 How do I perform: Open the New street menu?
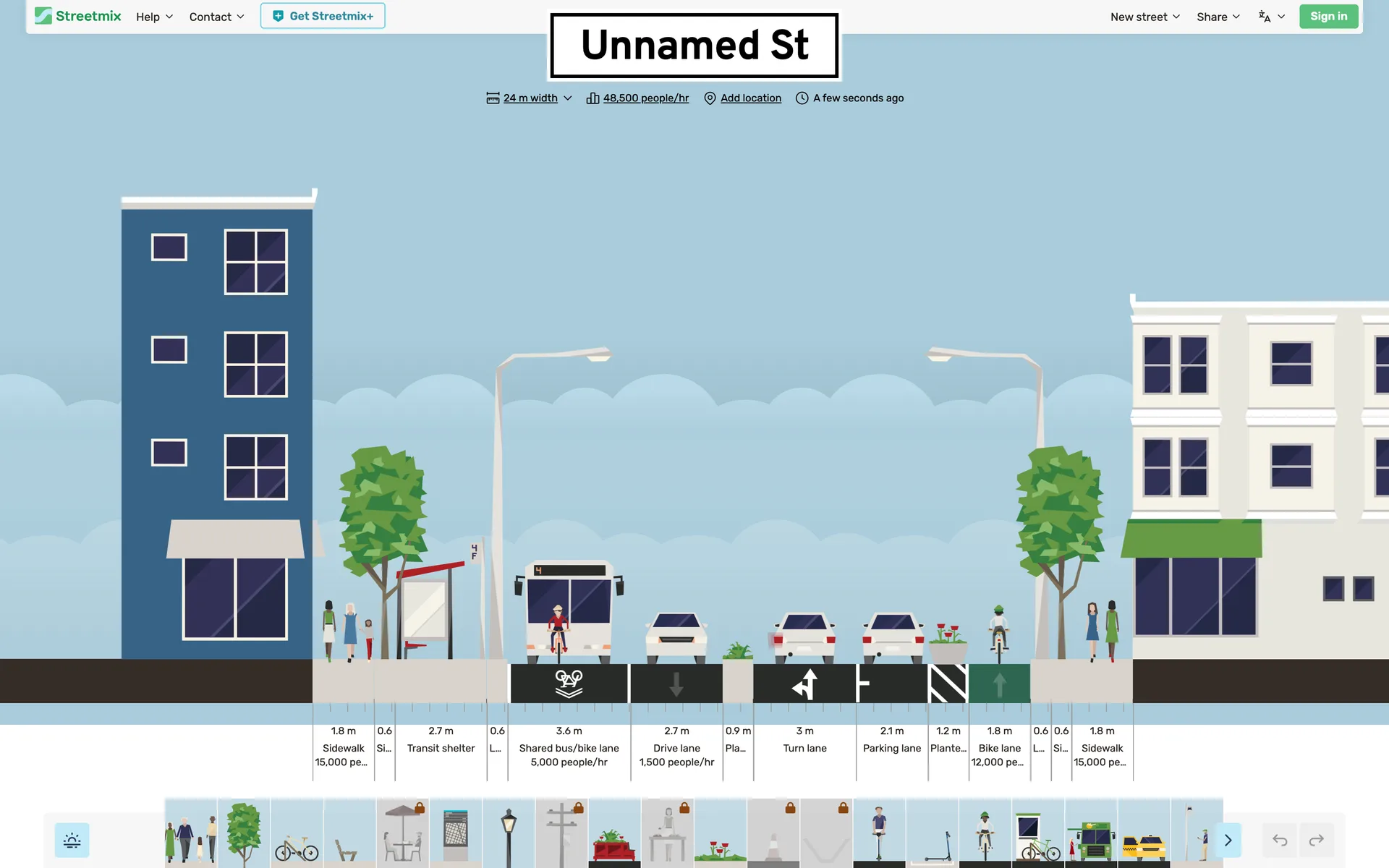pos(1145,17)
